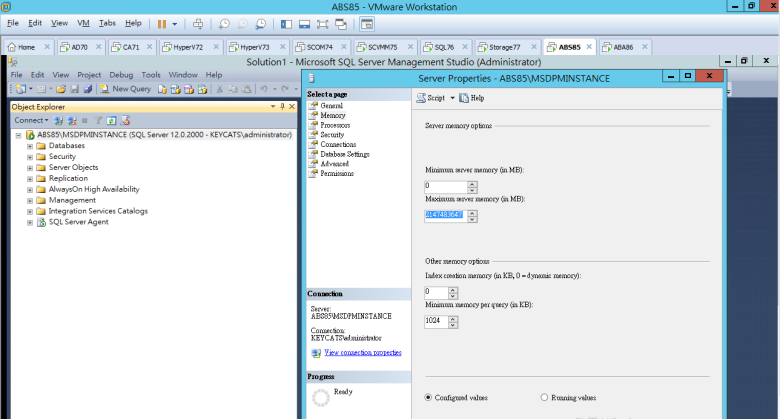
Task: Click the Object Explorer filter icon
Action: tap(98, 120)
